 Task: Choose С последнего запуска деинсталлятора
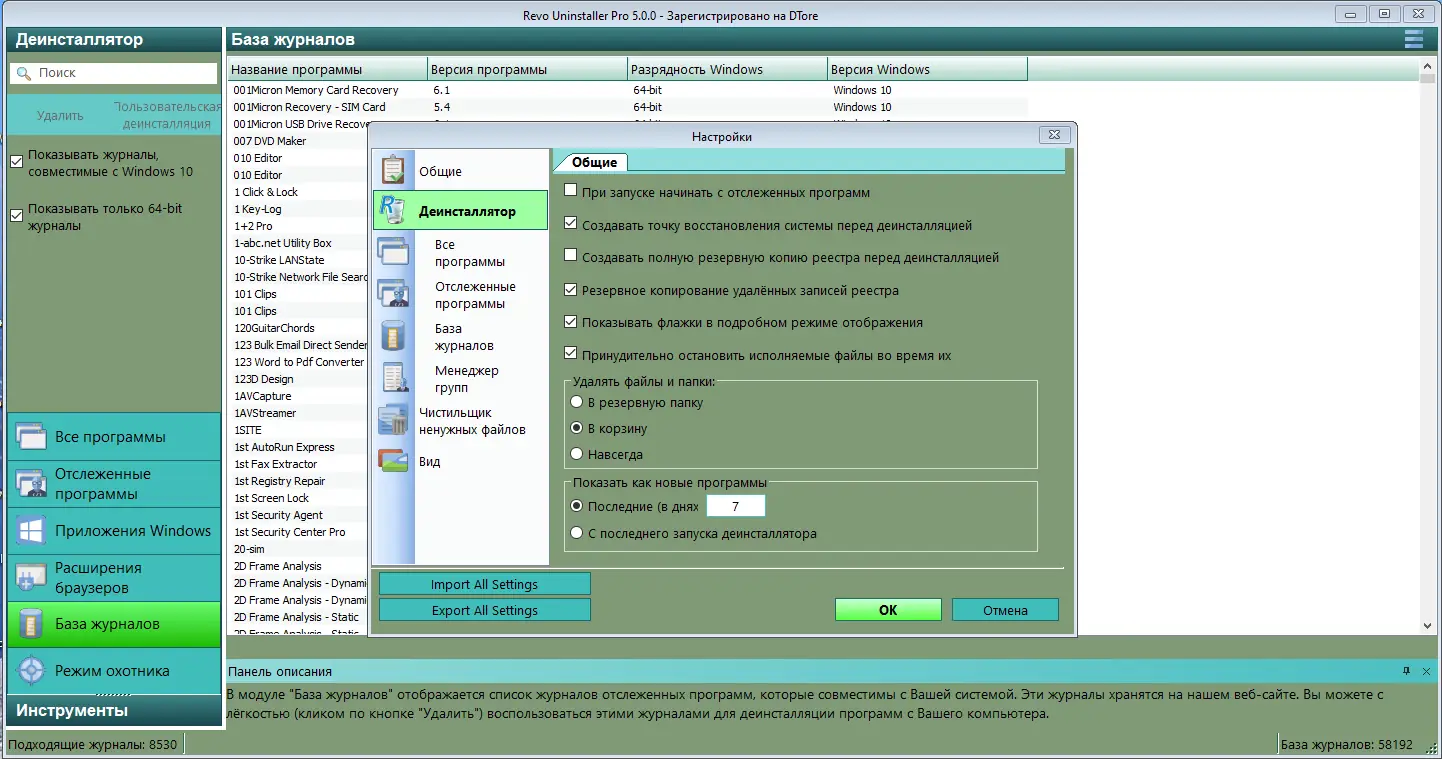[576, 533]
